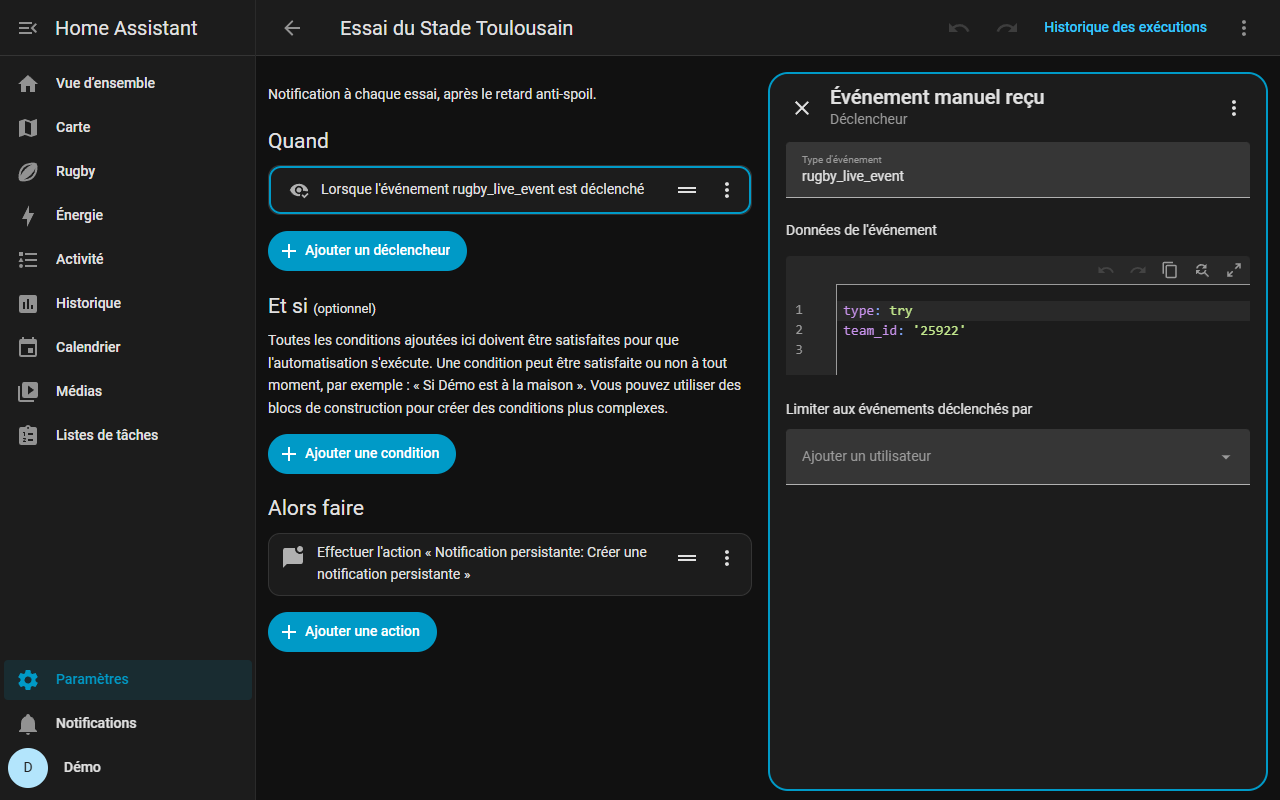This screenshot has height=800, width=1280.
Task: Open Médias browser in sidebar
Action: click(128, 391)
